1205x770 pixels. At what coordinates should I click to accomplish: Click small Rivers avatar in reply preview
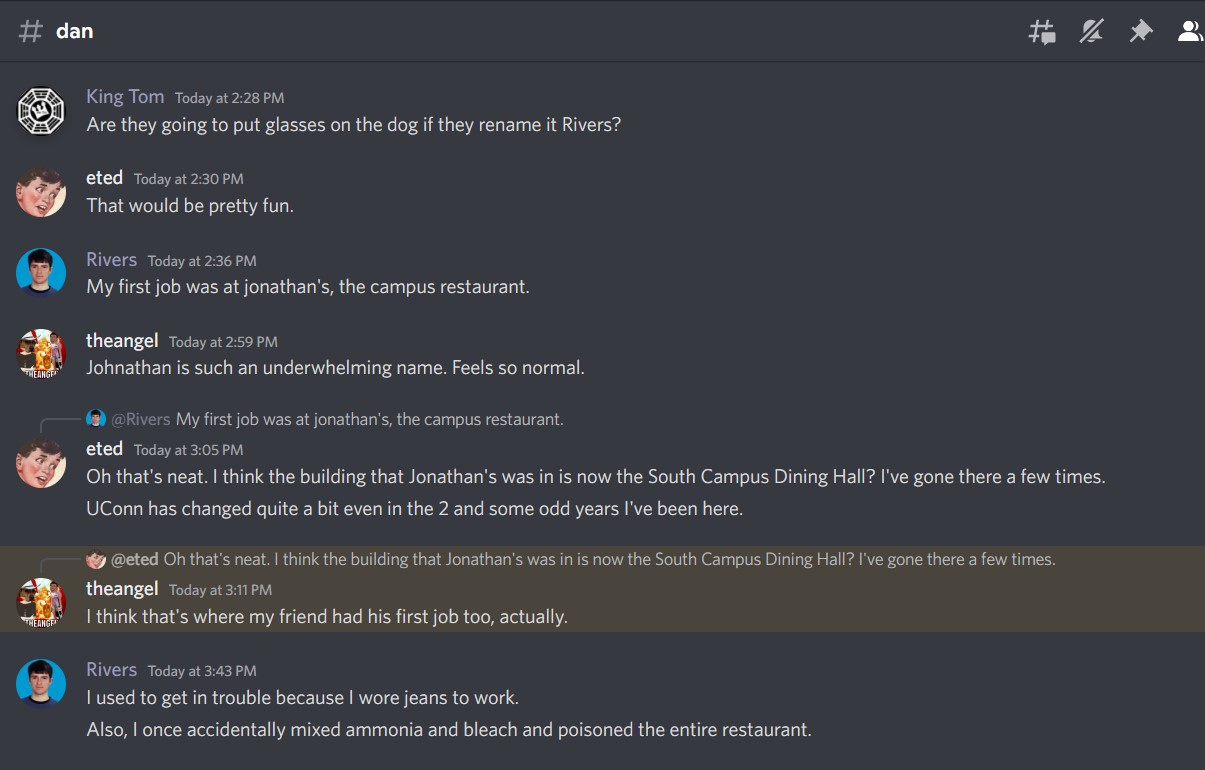(96, 419)
